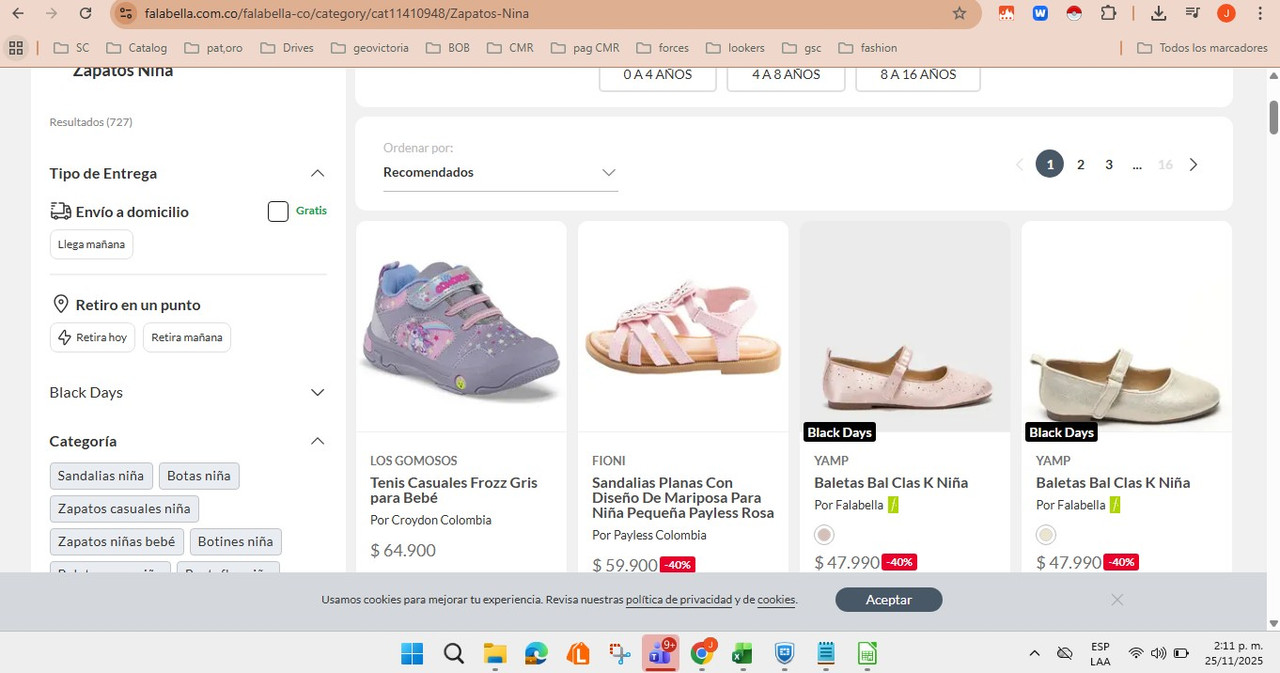Open the Todos los marcadores folder
The image size is (1280, 673).
[x=1200, y=47]
